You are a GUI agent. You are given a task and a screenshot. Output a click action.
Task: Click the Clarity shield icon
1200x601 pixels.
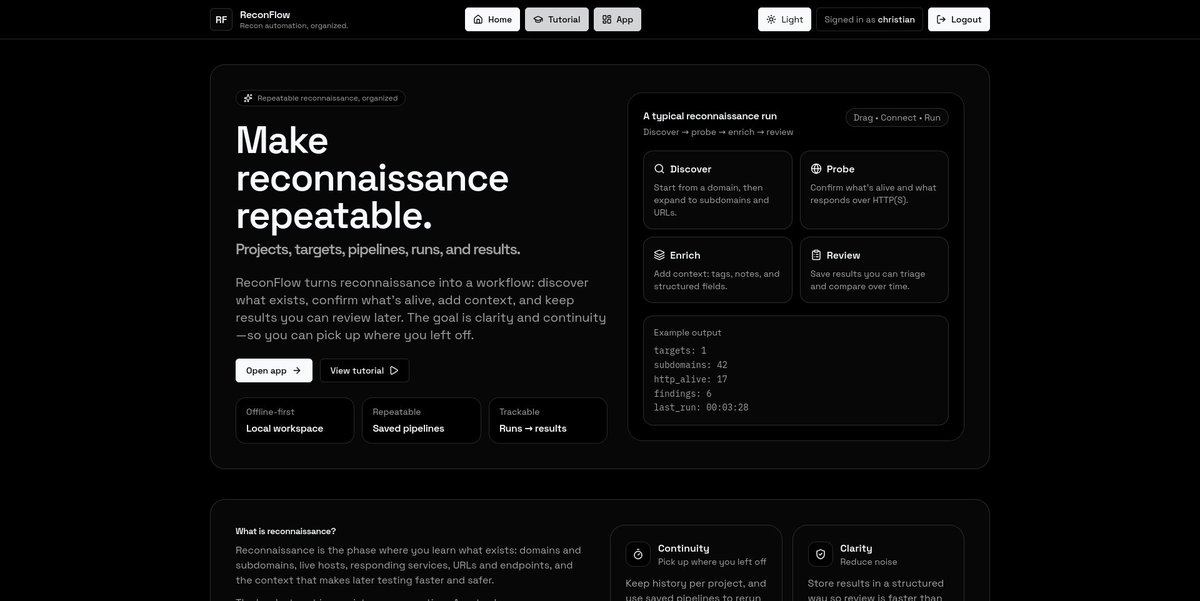820,554
